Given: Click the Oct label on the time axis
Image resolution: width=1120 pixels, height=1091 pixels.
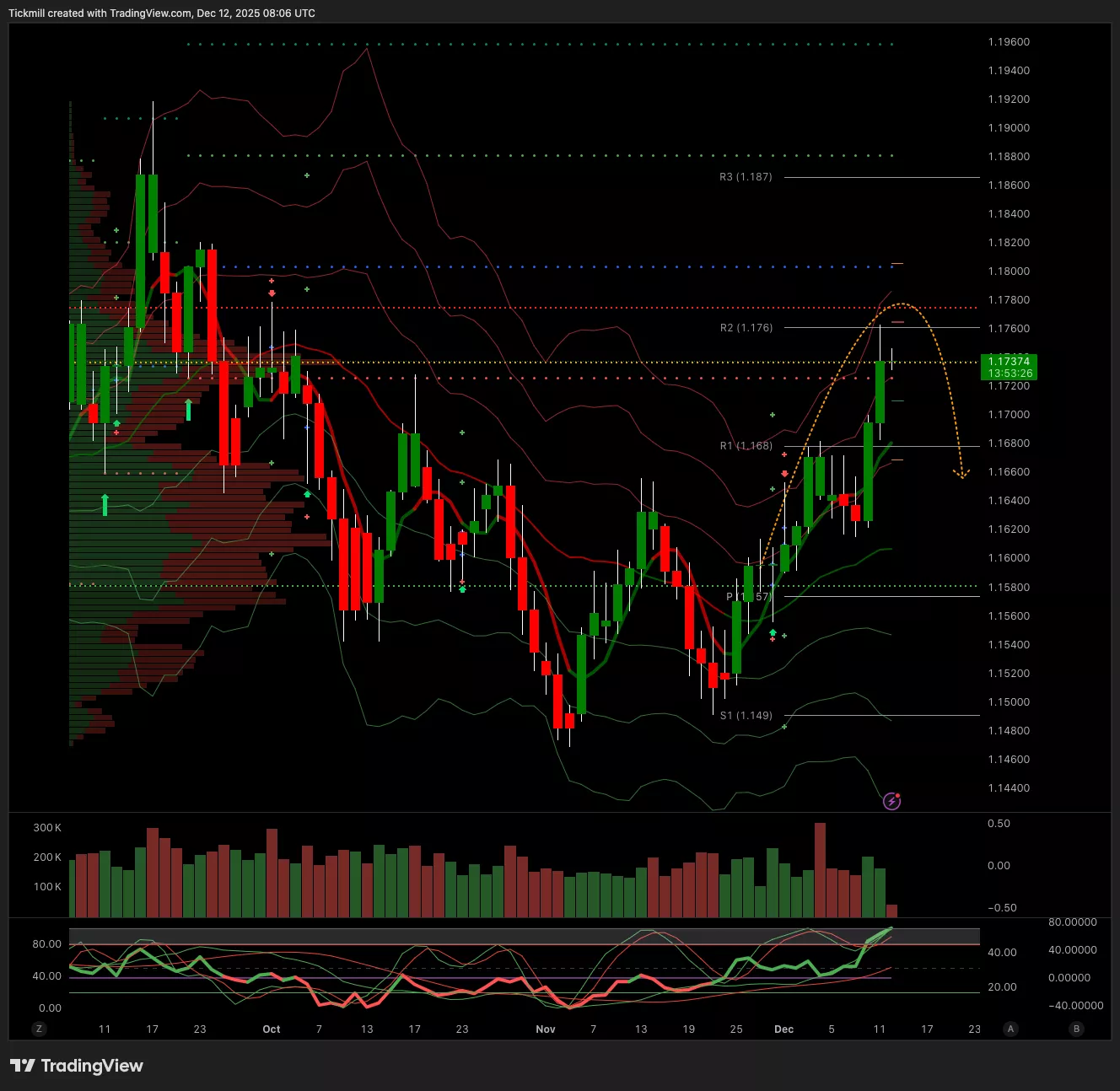Looking at the screenshot, I should coord(272,1029).
